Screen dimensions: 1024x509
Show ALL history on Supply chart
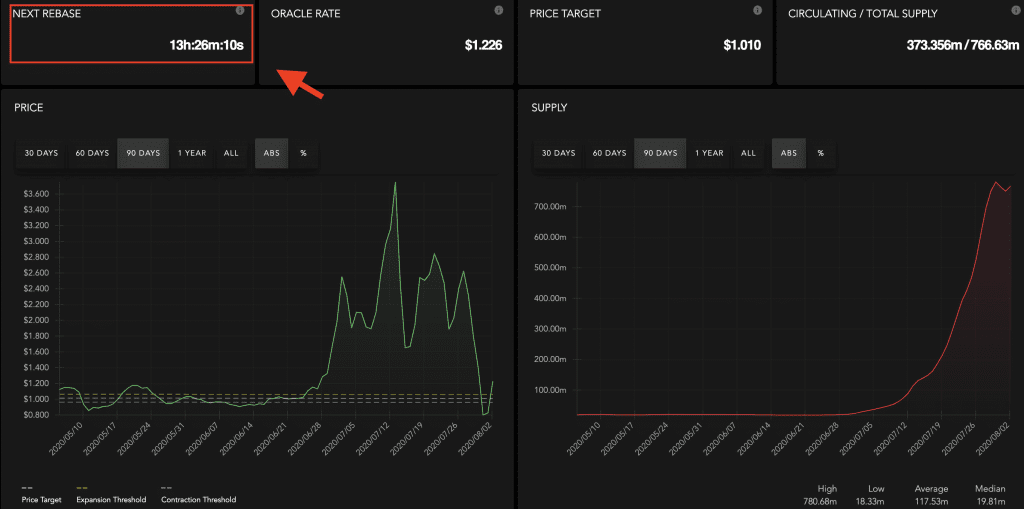coord(748,153)
